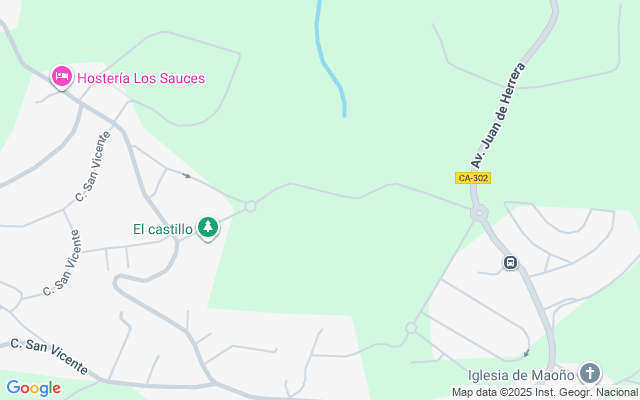Click the one-way arrow northwest of El castillo

[187, 176]
